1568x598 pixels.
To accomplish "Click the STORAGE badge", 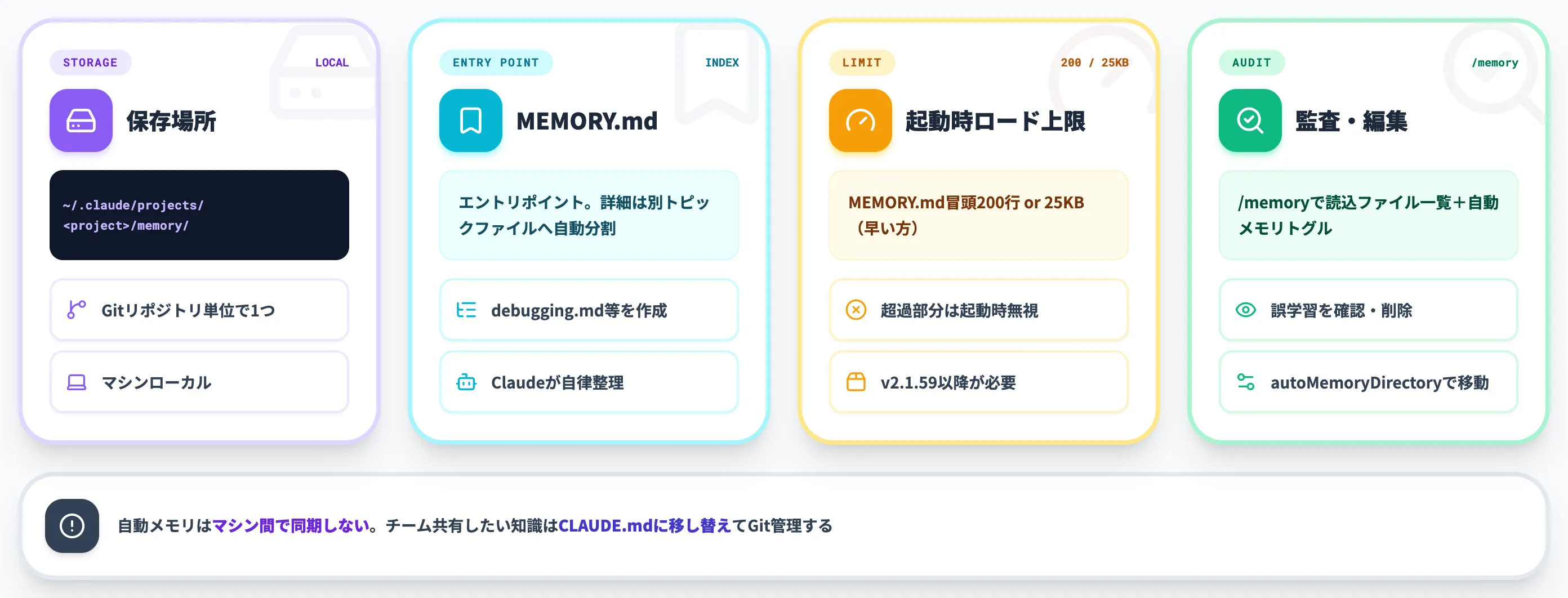I will 90,63.
